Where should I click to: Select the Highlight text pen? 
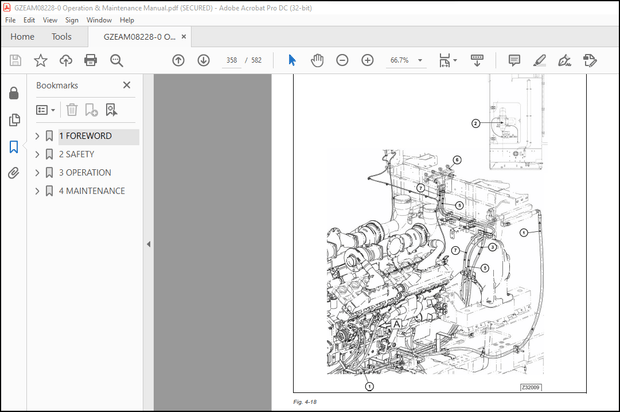click(539, 60)
